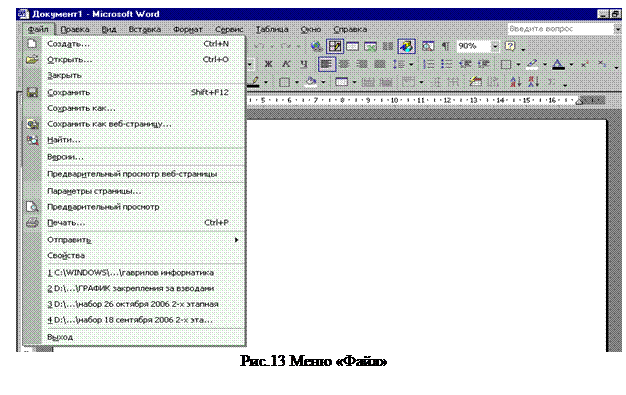Click the merge cells icon
626x395 pixels.
pyautogui.click(x=368, y=82)
